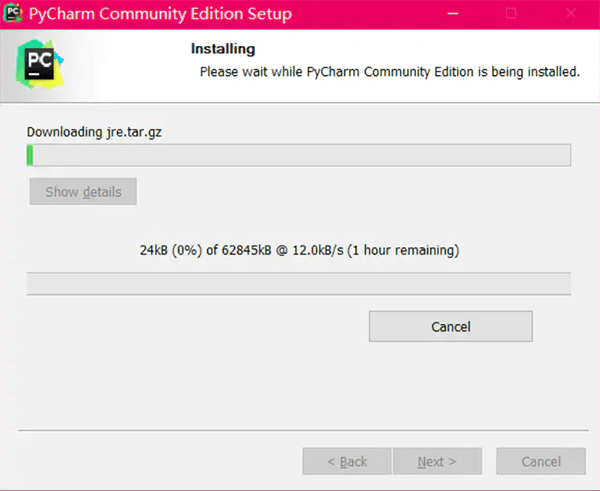Click the Back button
The width and height of the screenshot is (600, 491).
(x=347, y=461)
